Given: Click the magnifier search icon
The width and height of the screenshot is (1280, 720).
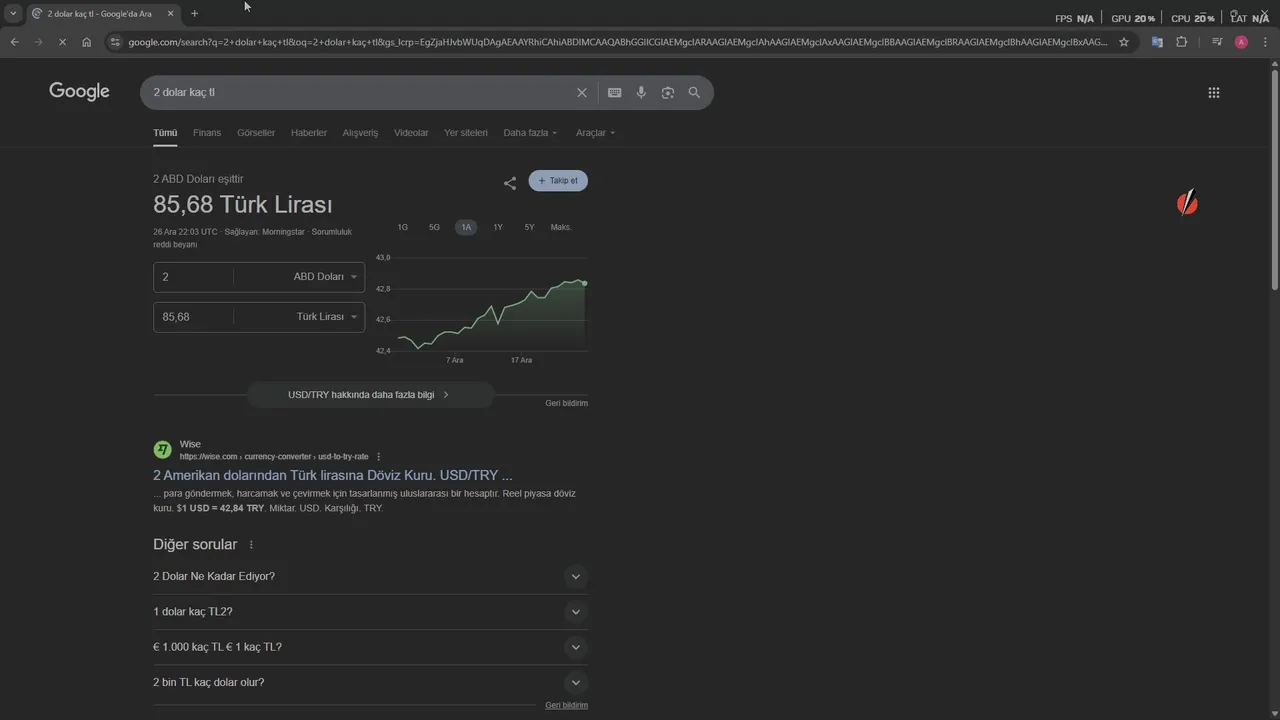Looking at the screenshot, I should point(694,92).
